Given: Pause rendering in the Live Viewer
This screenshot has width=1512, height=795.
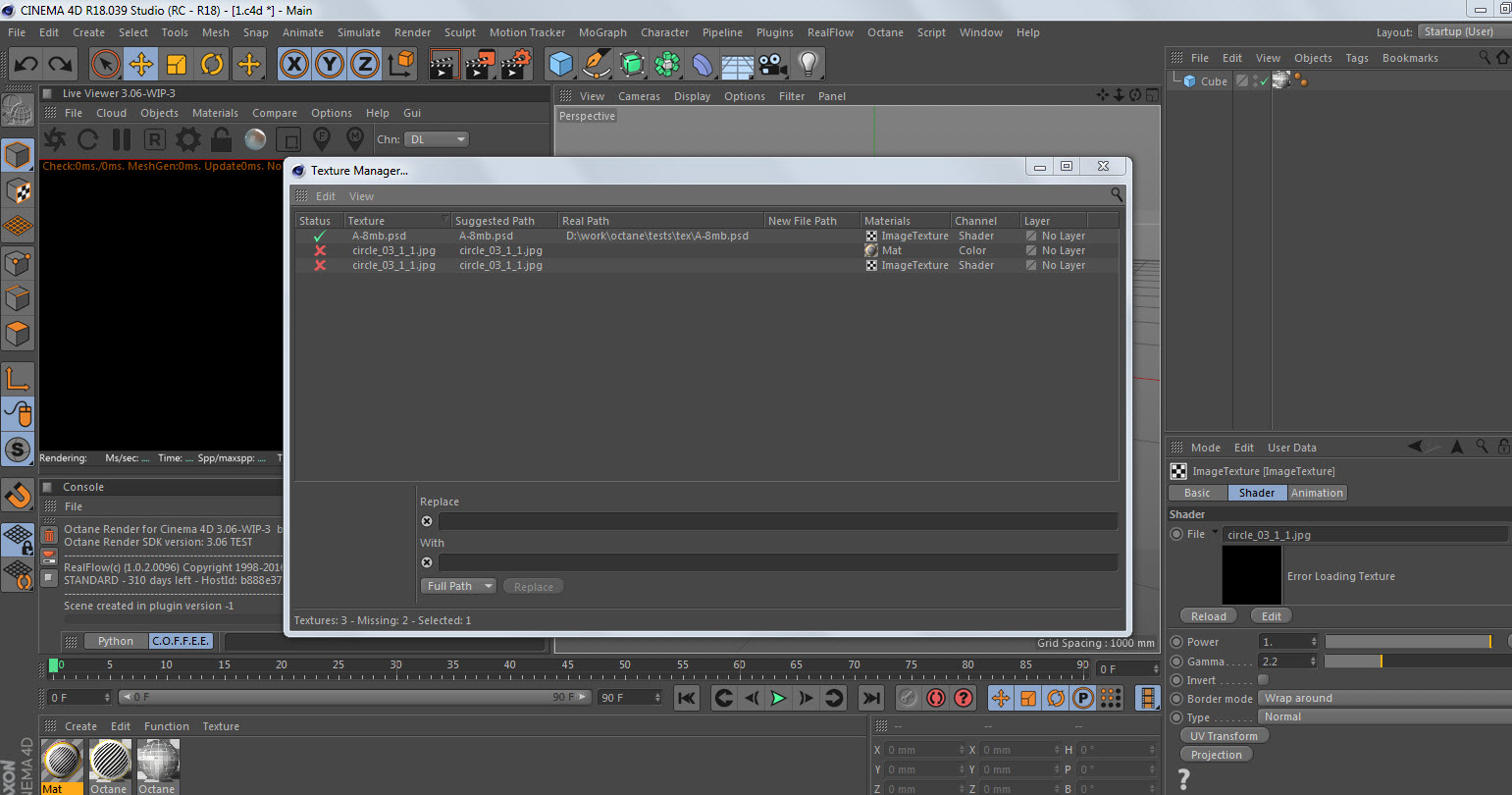Looking at the screenshot, I should pos(122,139).
